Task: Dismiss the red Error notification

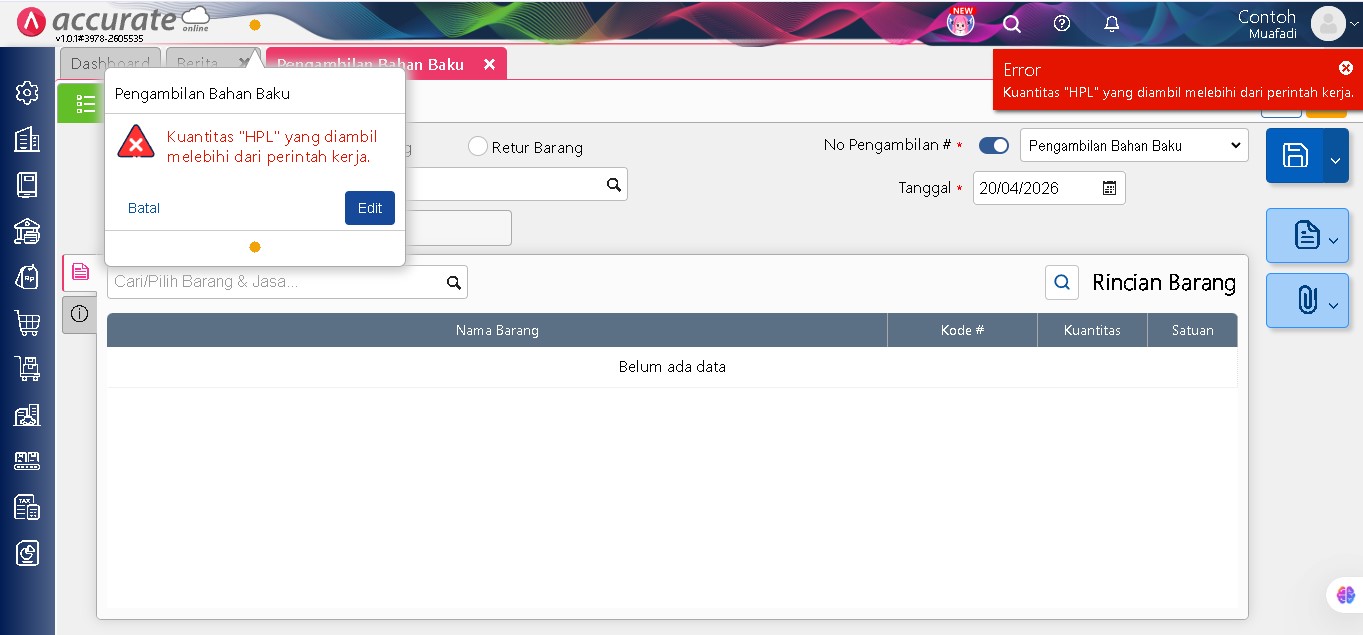Action: pos(1345,68)
